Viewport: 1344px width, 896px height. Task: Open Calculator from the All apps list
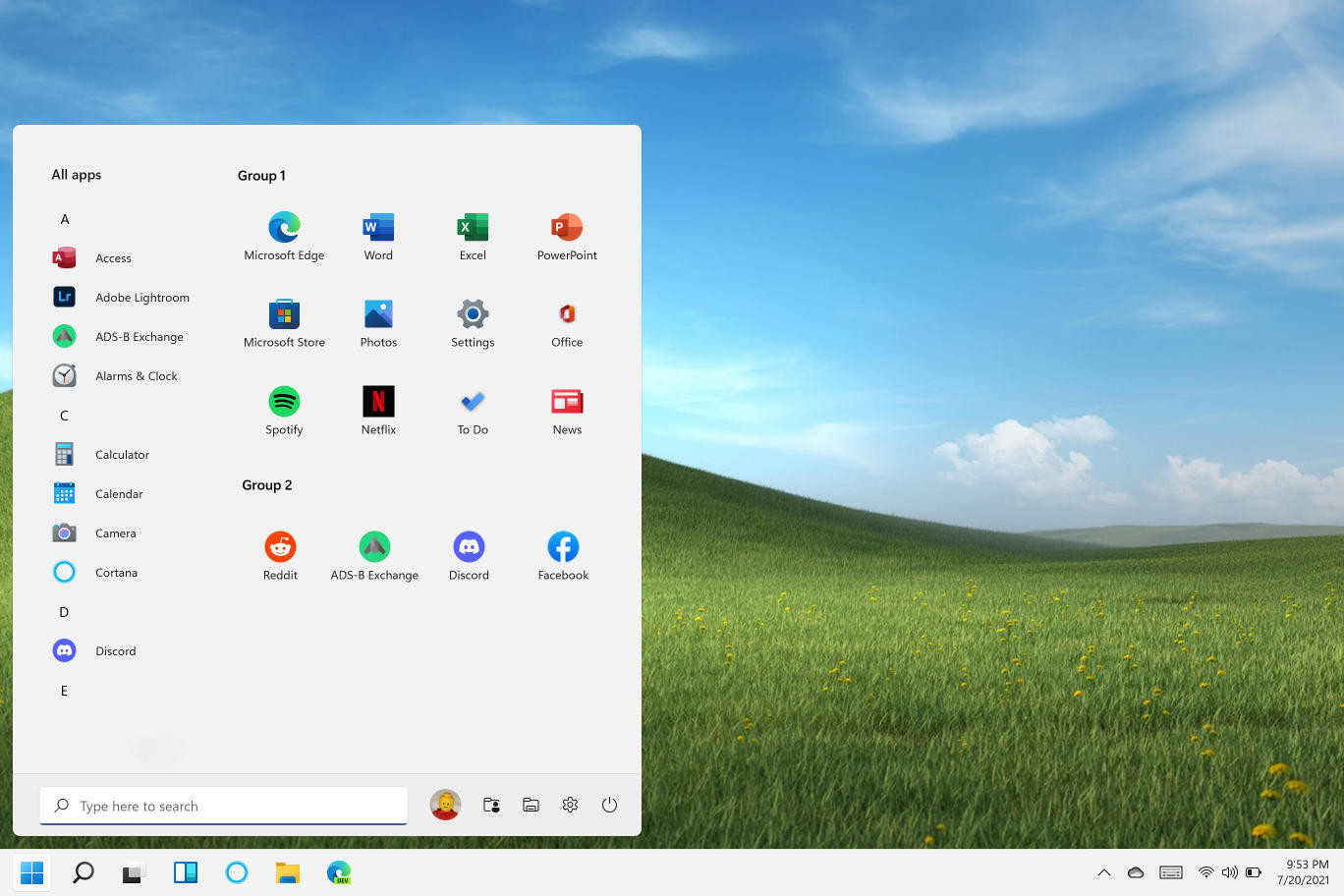coord(101,455)
